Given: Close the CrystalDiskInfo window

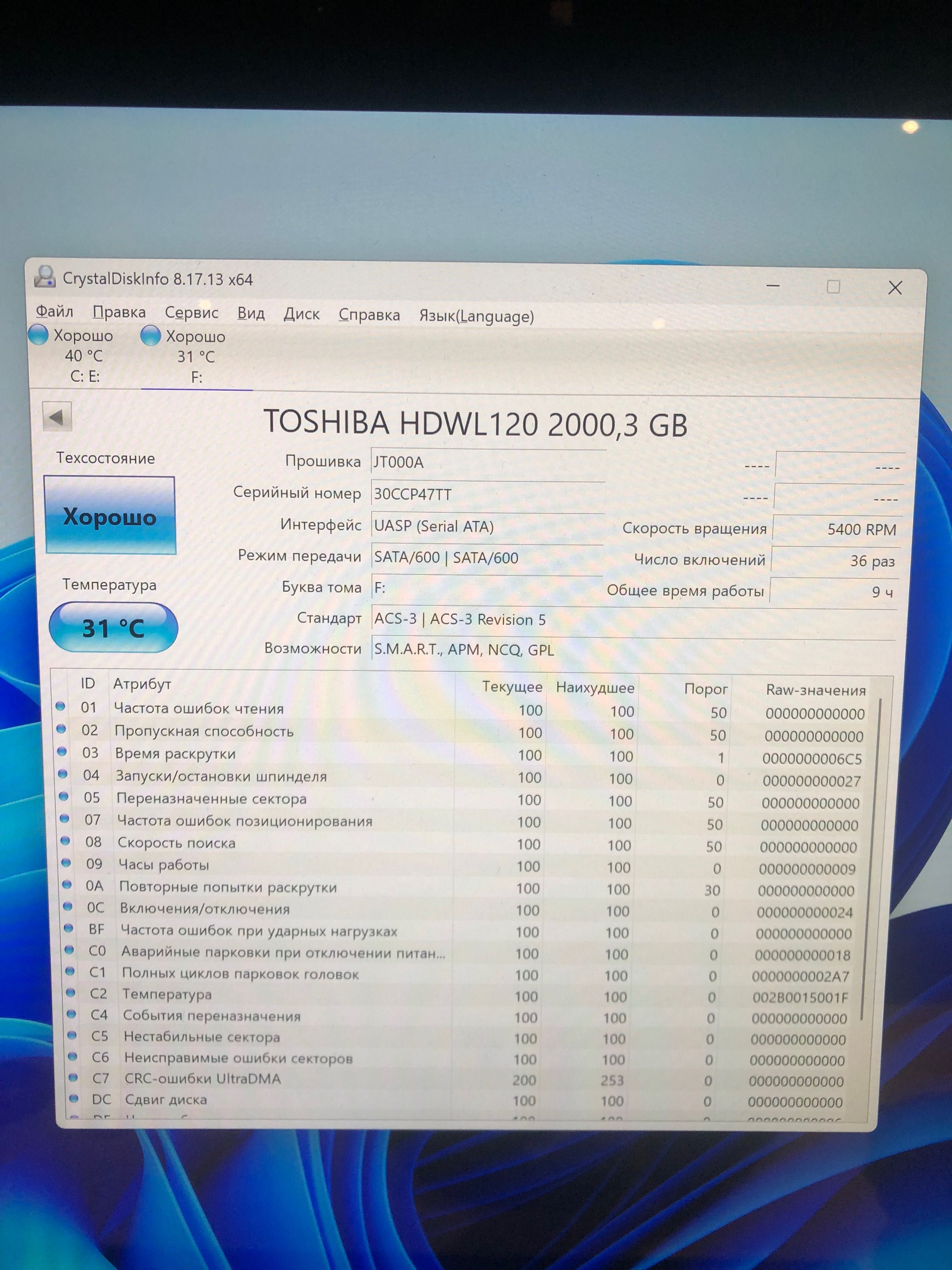Looking at the screenshot, I should [895, 288].
